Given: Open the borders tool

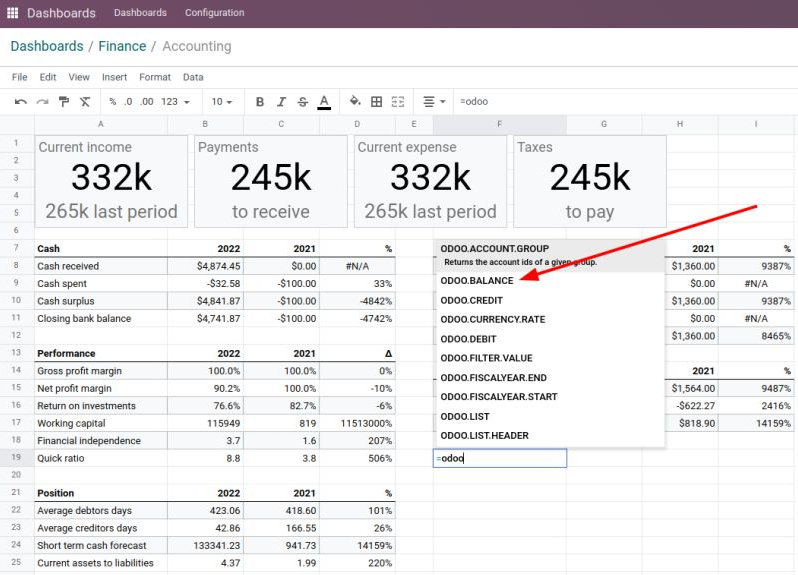Looking at the screenshot, I should click(x=376, y=102).
